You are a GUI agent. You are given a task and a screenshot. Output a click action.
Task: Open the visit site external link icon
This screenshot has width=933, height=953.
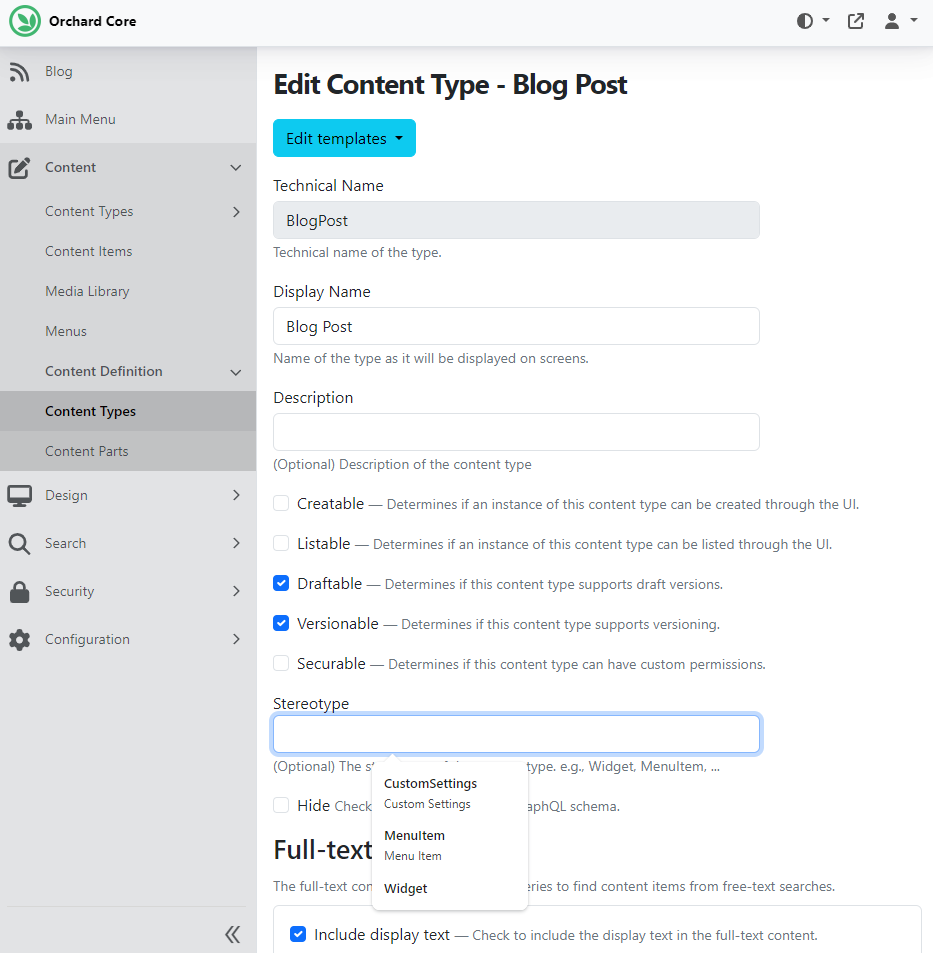[856, 21]
